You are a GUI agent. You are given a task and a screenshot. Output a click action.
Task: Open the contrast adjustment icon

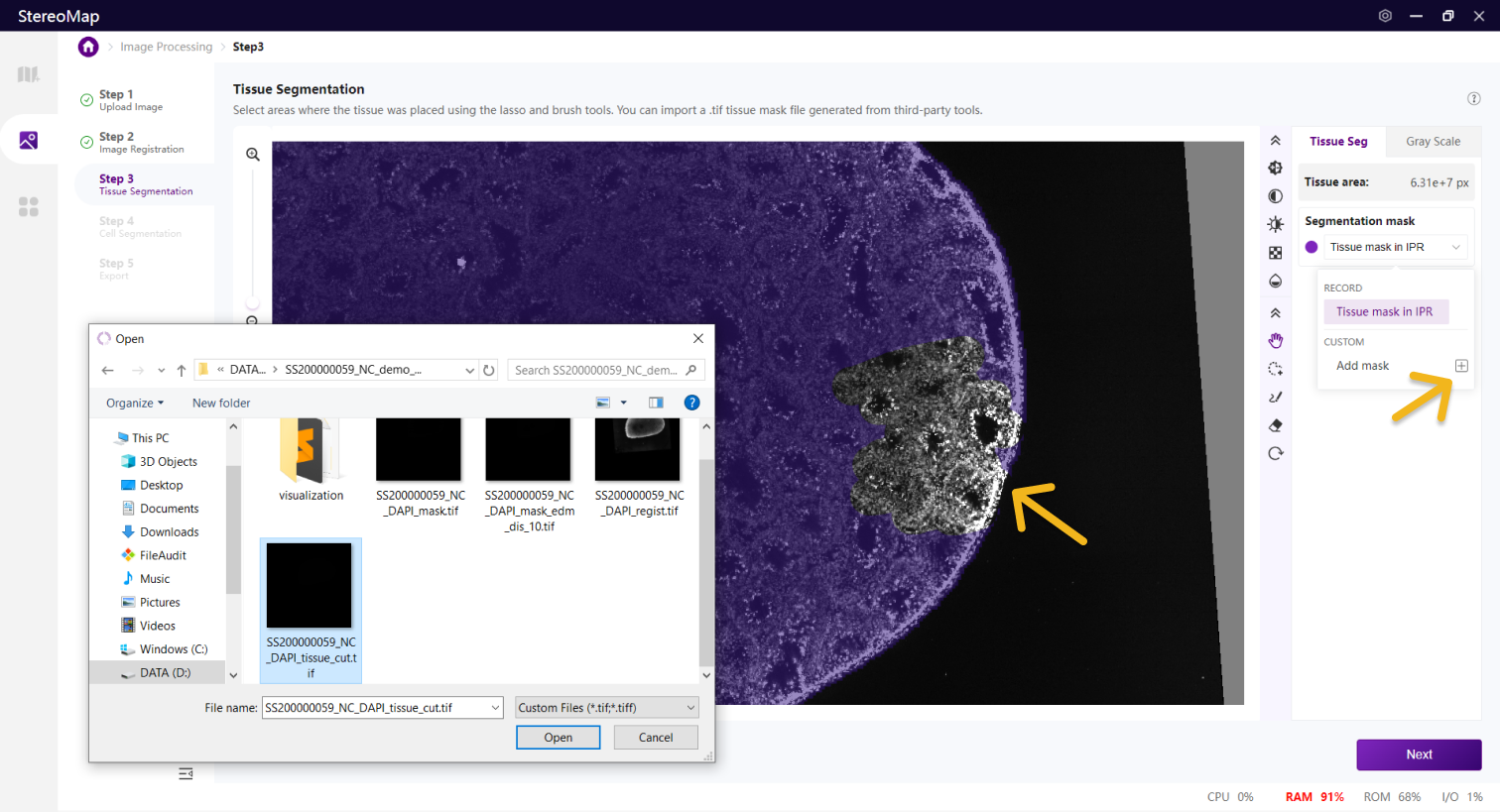tap(1276, 196)
